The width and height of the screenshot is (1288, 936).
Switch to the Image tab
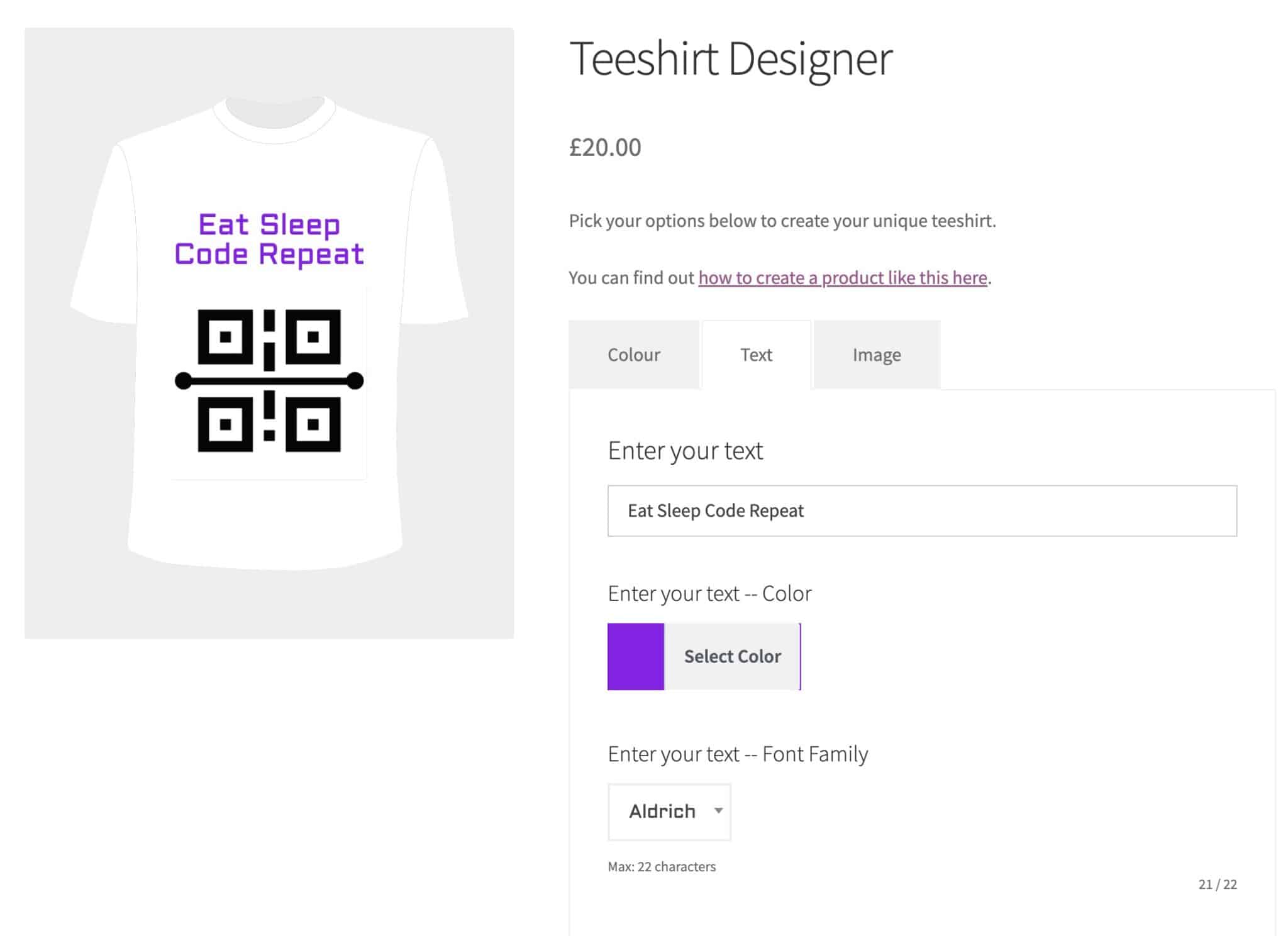pyautogui.click(x=876, y=354)
